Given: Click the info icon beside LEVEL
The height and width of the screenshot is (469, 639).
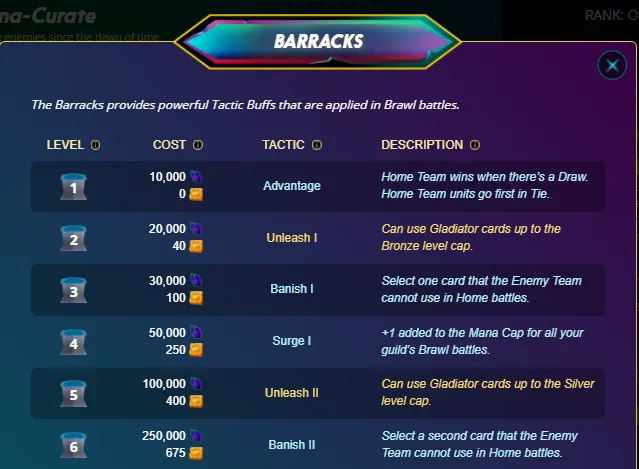Looking at the screenshot, I should click(96, 145).
